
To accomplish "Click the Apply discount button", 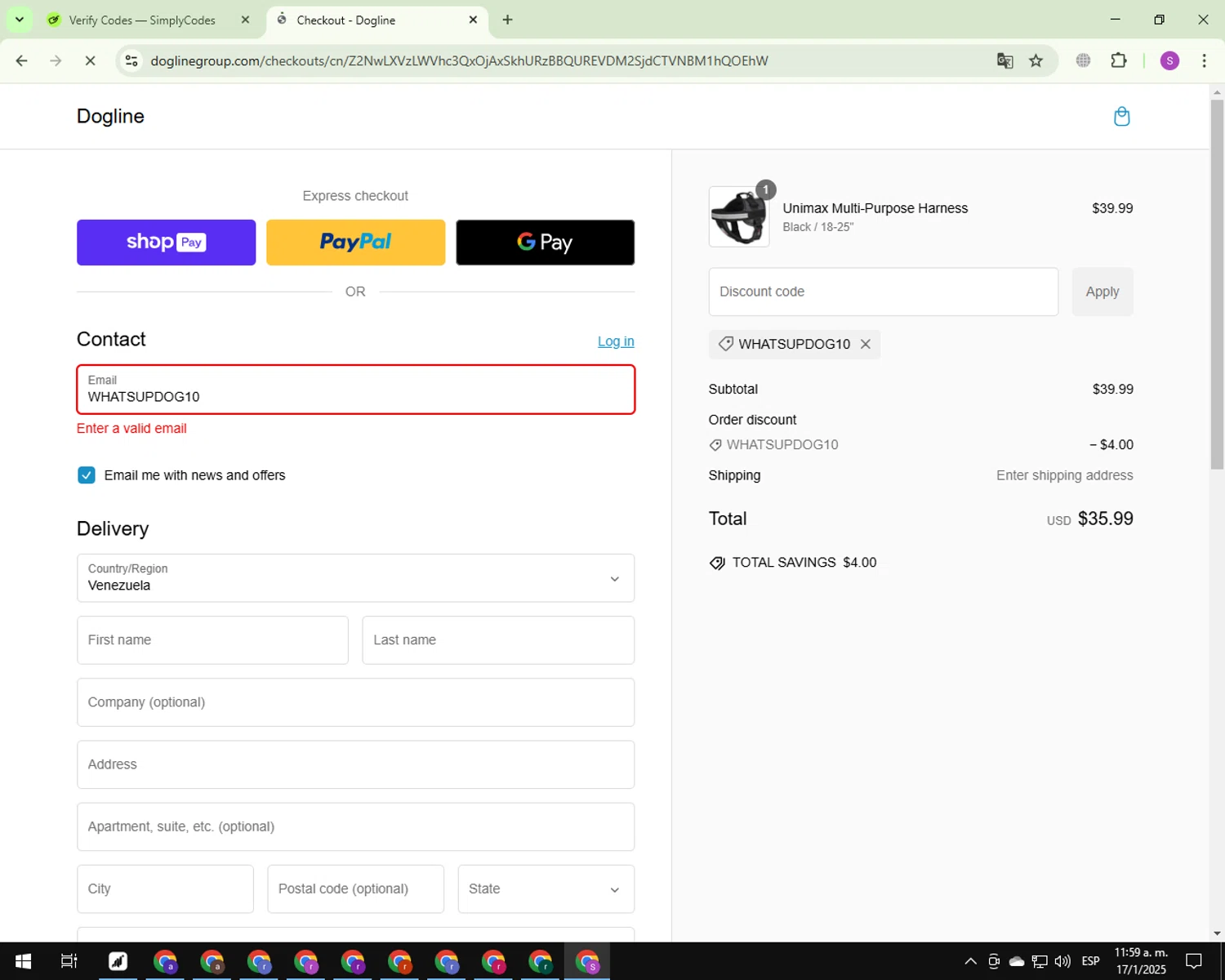I will pos(1102,292).
